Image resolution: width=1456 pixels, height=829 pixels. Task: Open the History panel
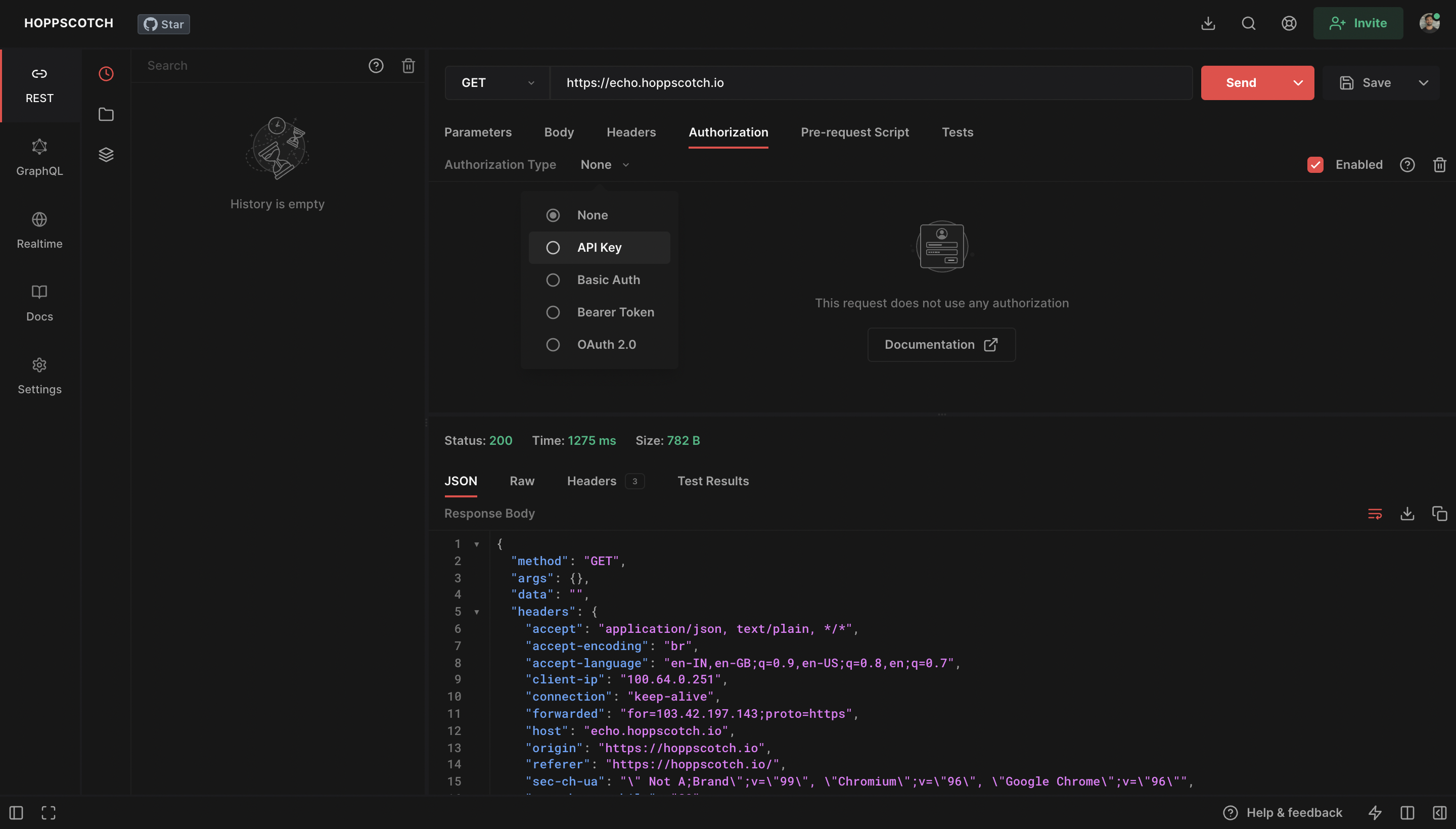(106, 73)
